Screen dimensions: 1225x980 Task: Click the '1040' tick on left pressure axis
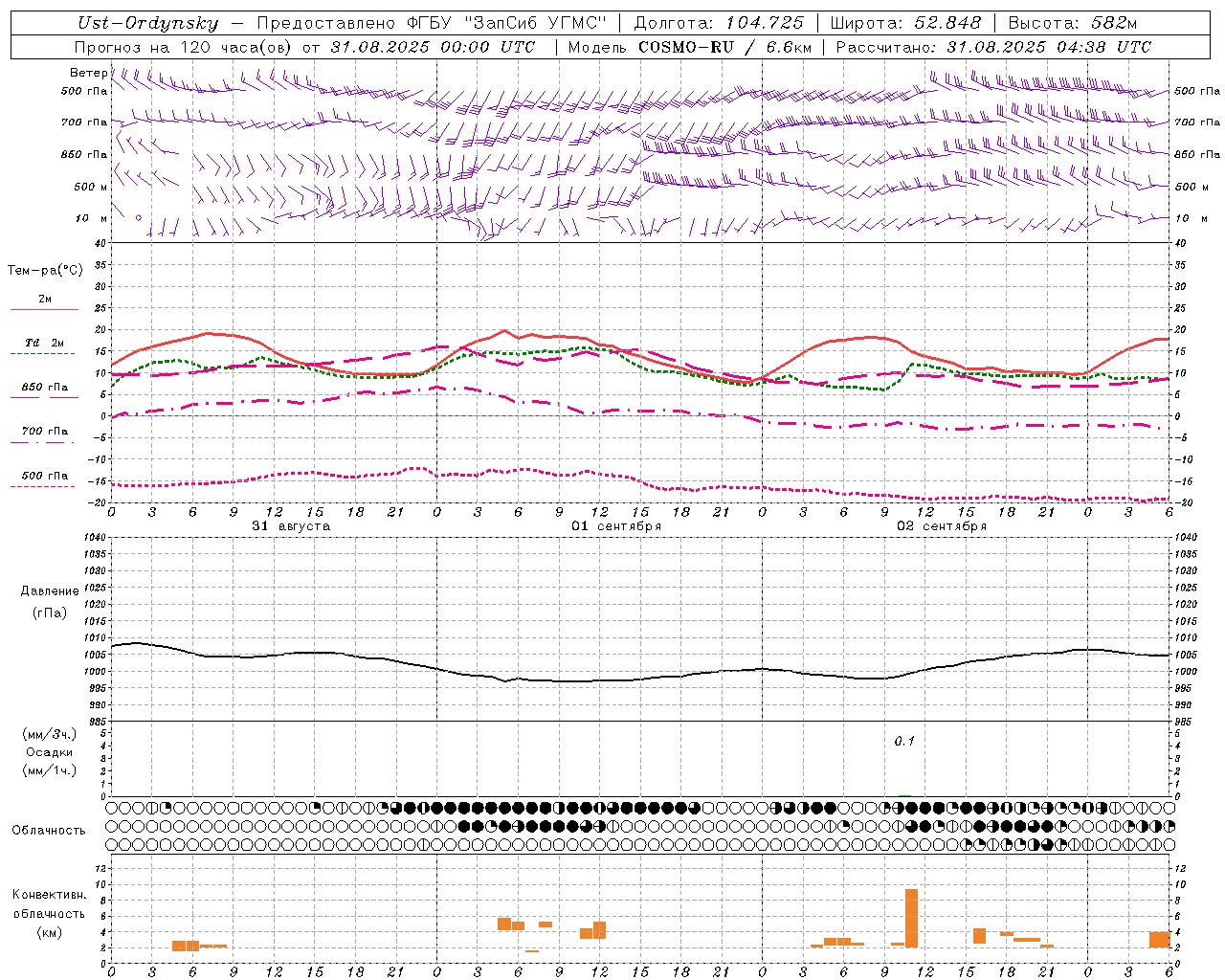97,537
